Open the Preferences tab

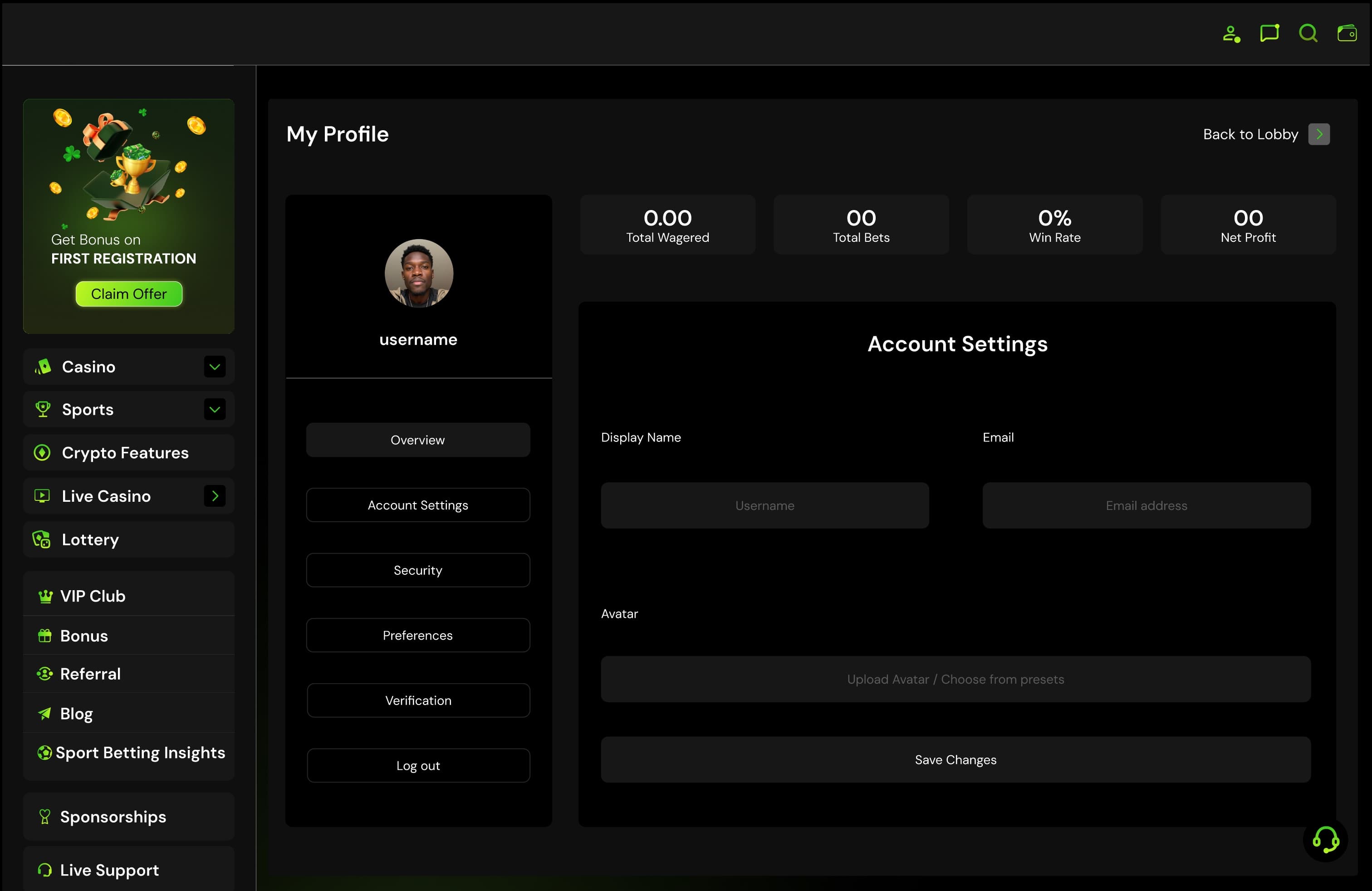(418, 635)
